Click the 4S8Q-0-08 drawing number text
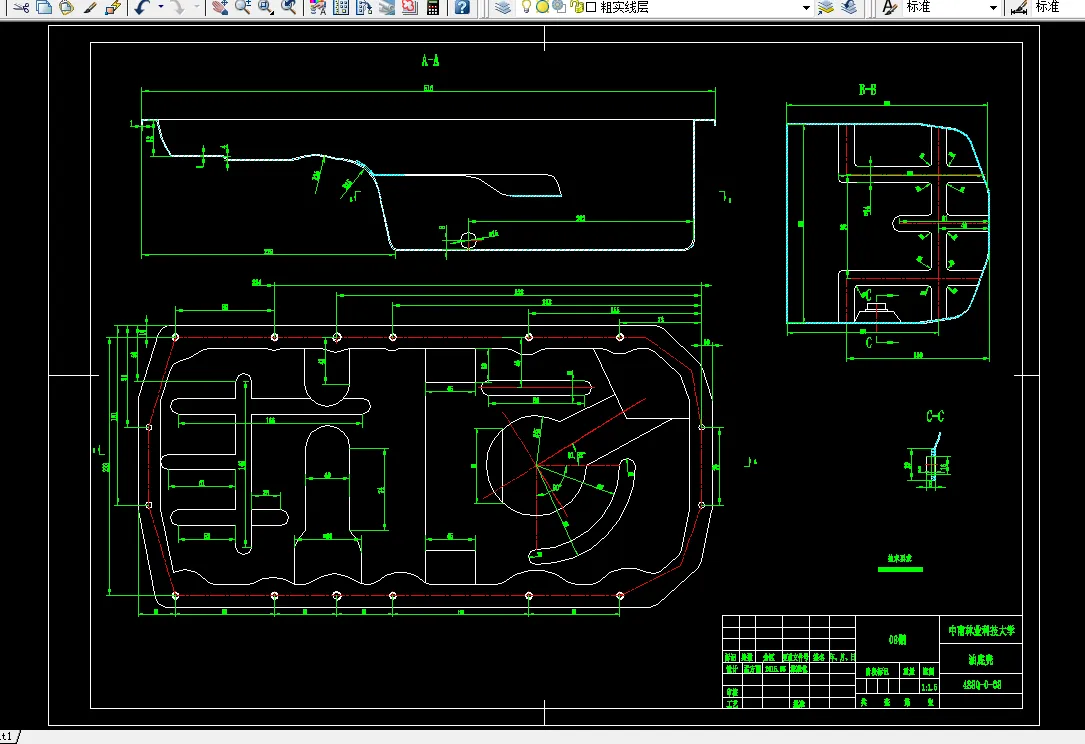This screenshot has width=1085, height=744. (981, 685)
